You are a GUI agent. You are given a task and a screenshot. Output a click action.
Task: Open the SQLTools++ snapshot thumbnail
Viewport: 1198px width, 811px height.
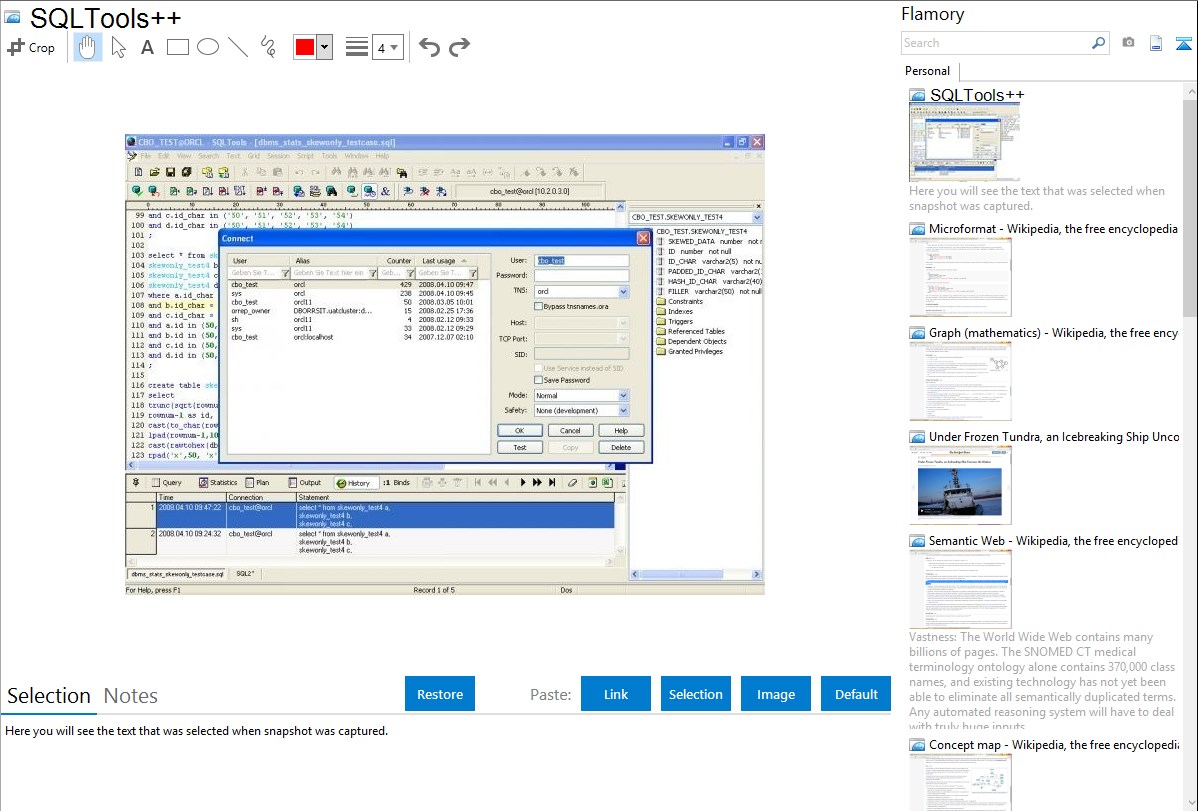point(964,141)
